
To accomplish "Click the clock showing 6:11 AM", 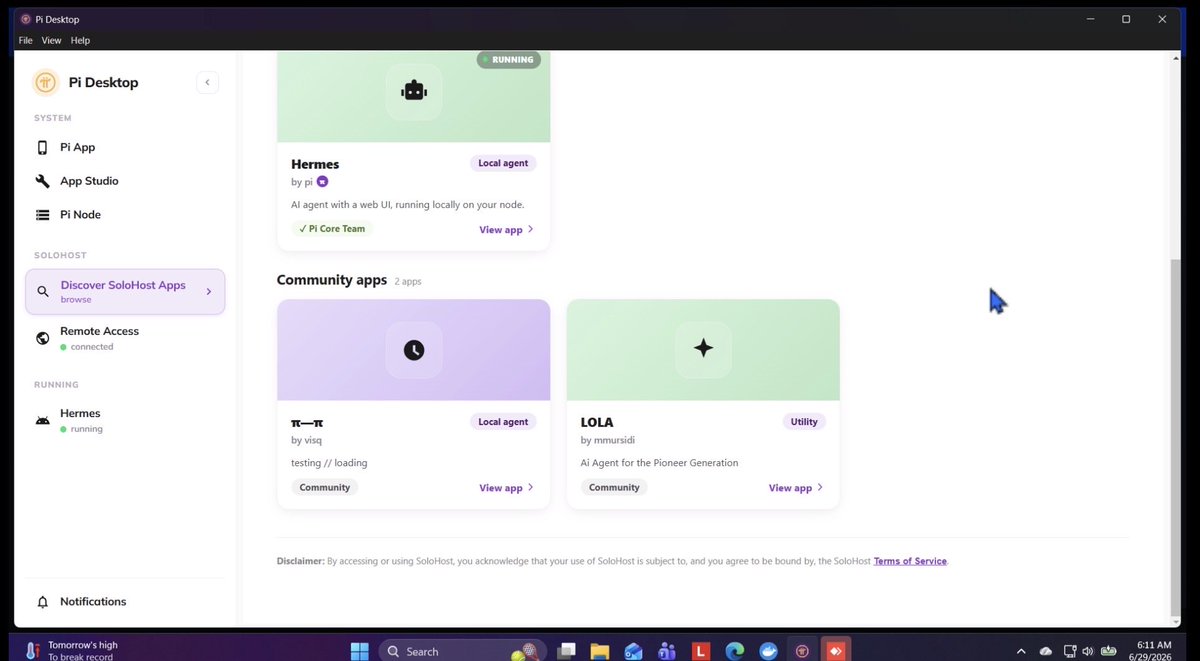I will click(x=1156, y=645).
